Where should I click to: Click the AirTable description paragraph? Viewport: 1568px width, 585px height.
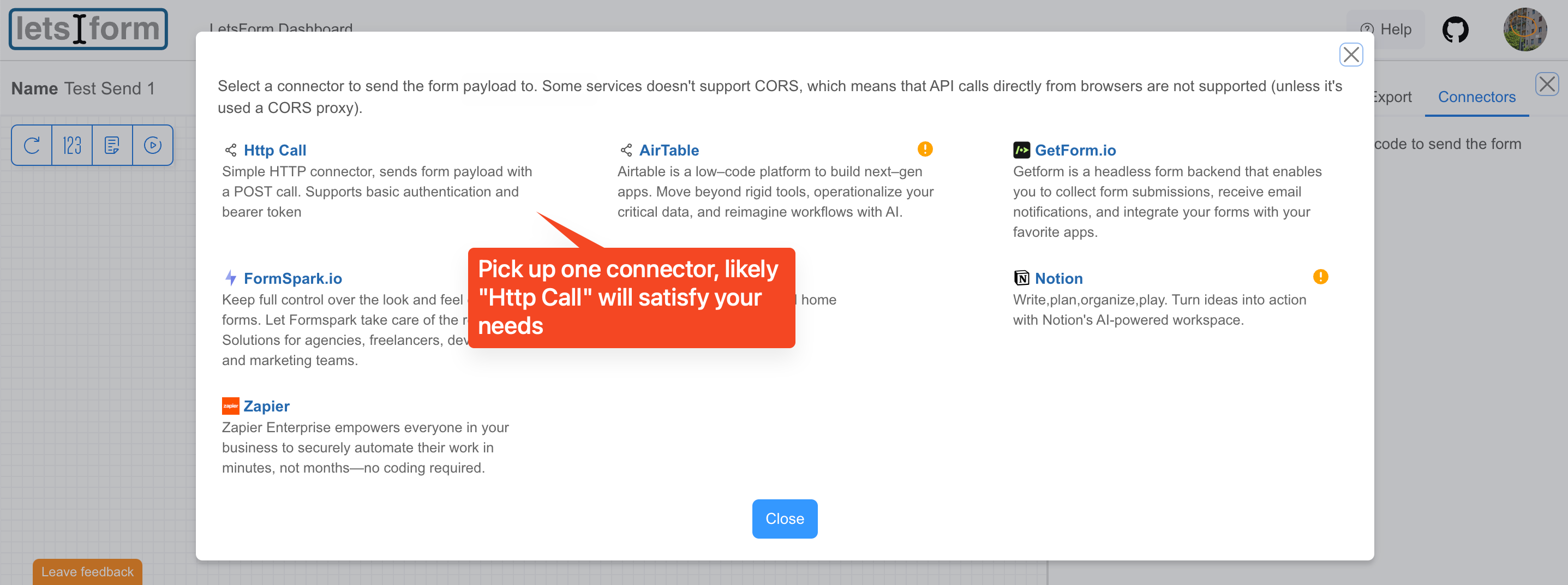[775, 192]
